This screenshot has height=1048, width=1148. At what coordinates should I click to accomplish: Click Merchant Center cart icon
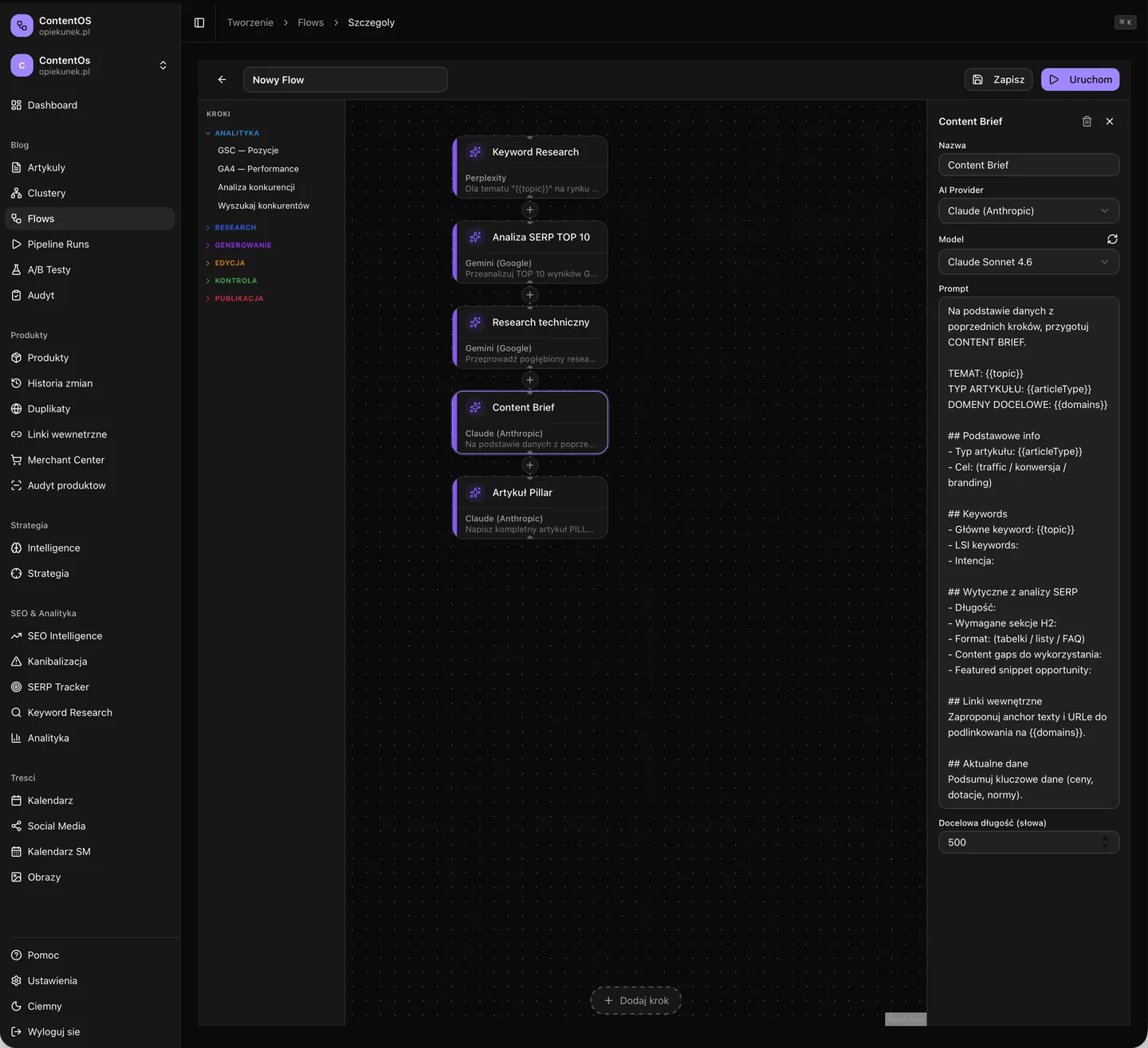pyautogui.click(x=16, y=460)
